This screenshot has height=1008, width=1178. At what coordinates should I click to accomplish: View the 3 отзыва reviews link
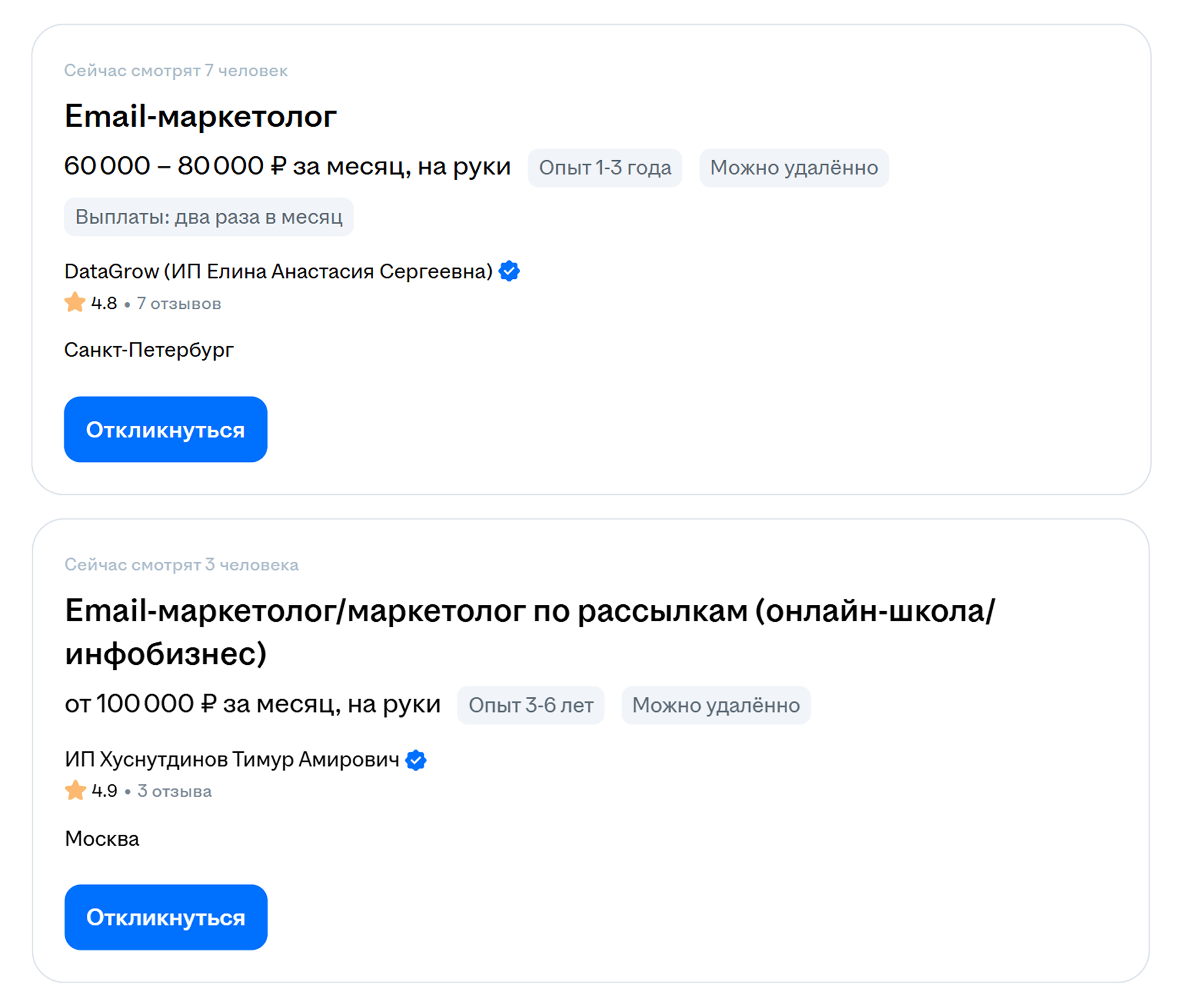point(175,791)
